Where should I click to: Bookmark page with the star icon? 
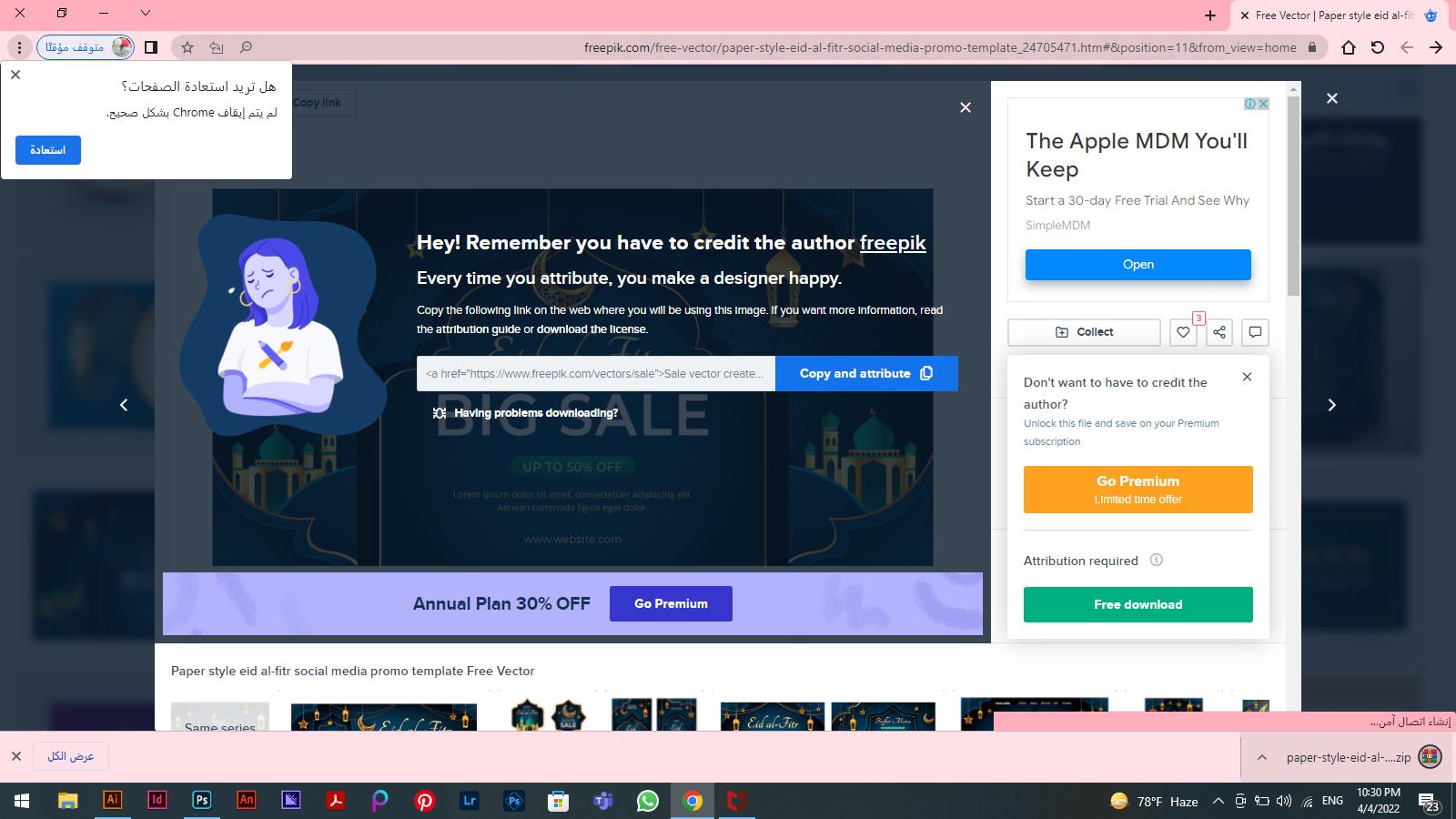[x=187, y=47]
